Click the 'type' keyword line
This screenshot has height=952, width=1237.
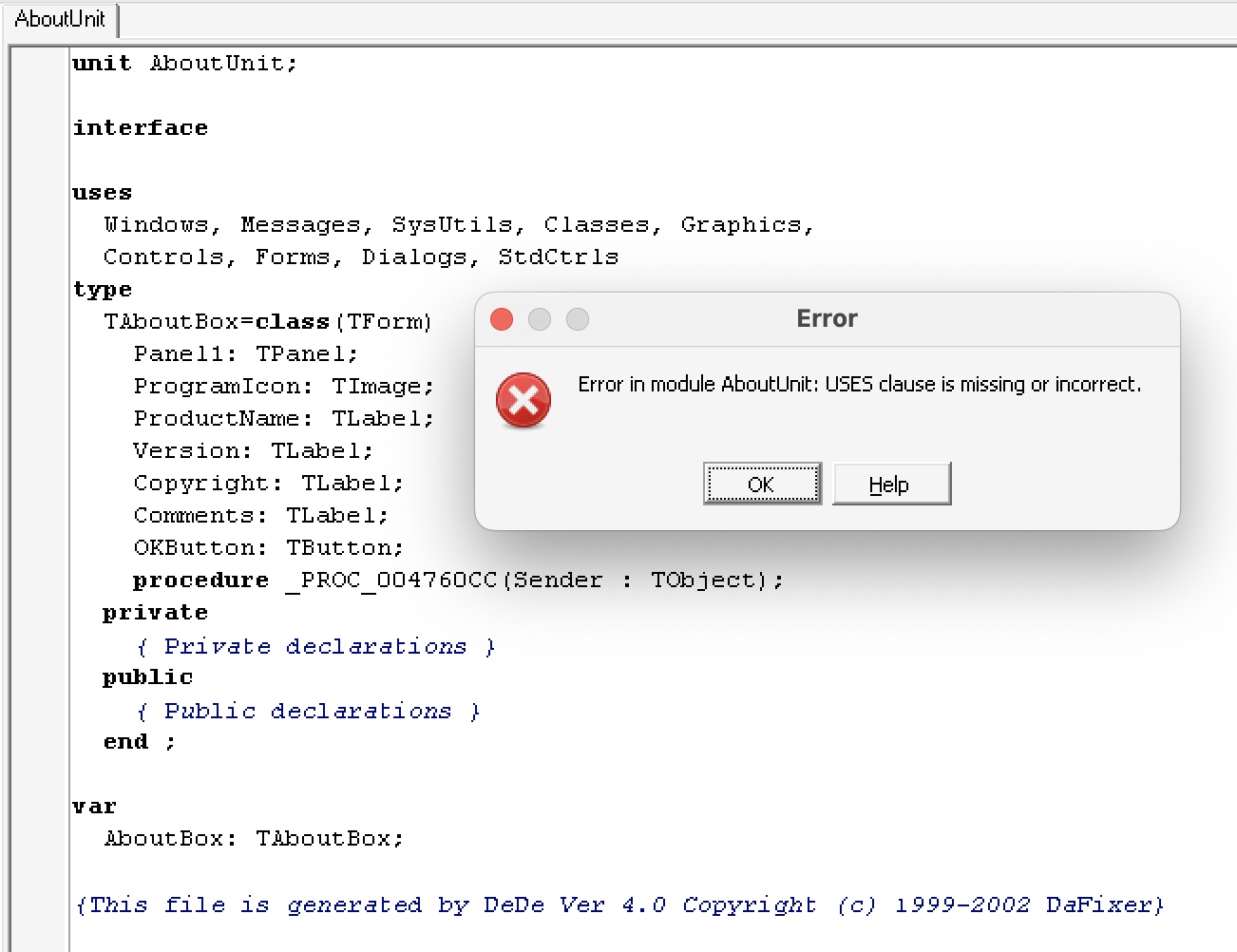tap(103, 290)
